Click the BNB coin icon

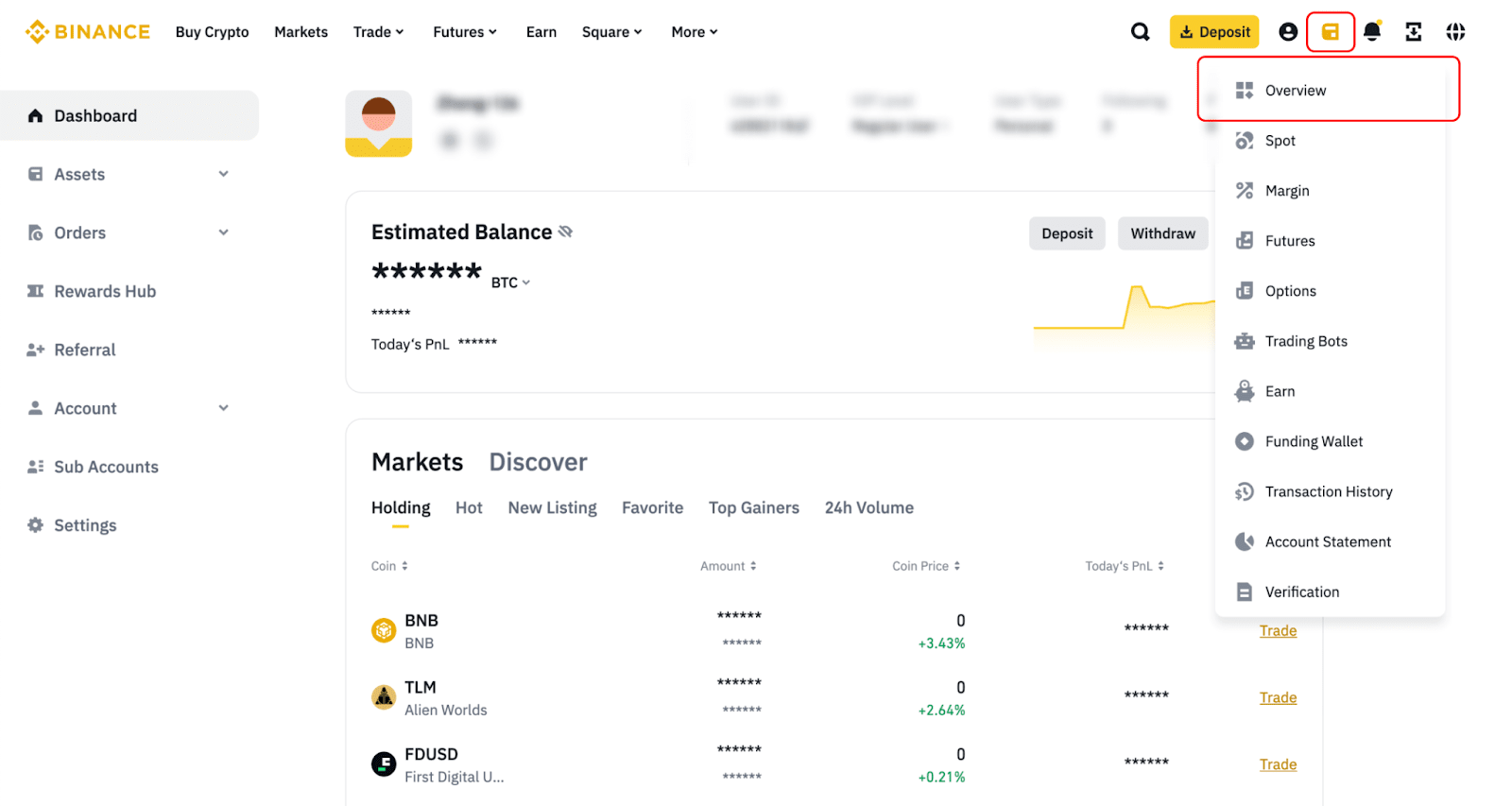coord(384,630)
